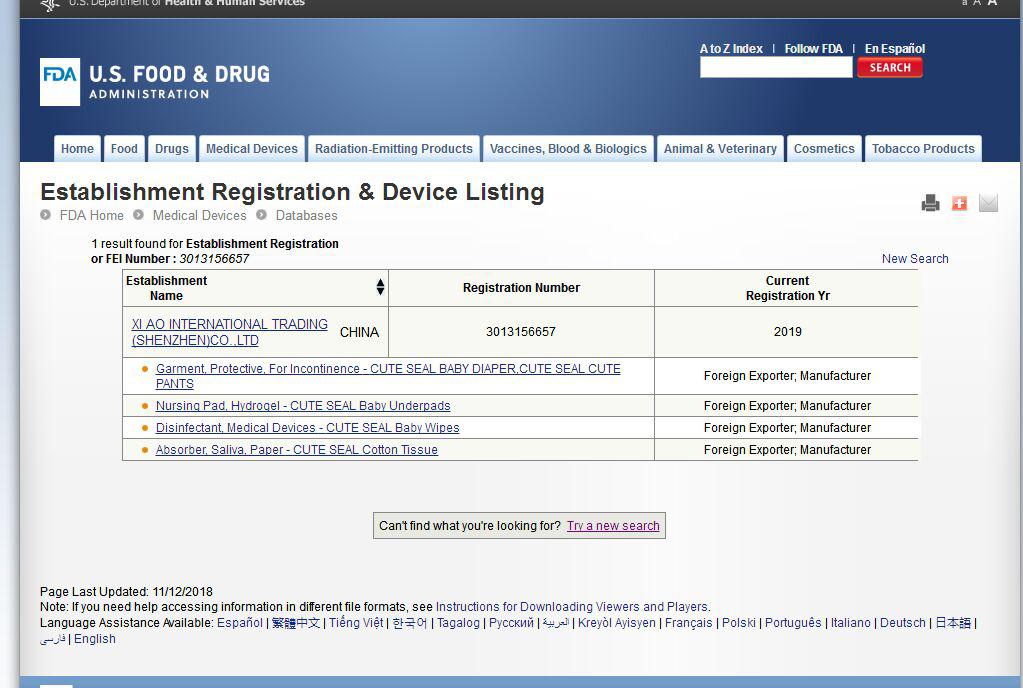This screenshot has height=688, width=1023.
Task: Print this page using the printer icon
Action: pos(930,203)
